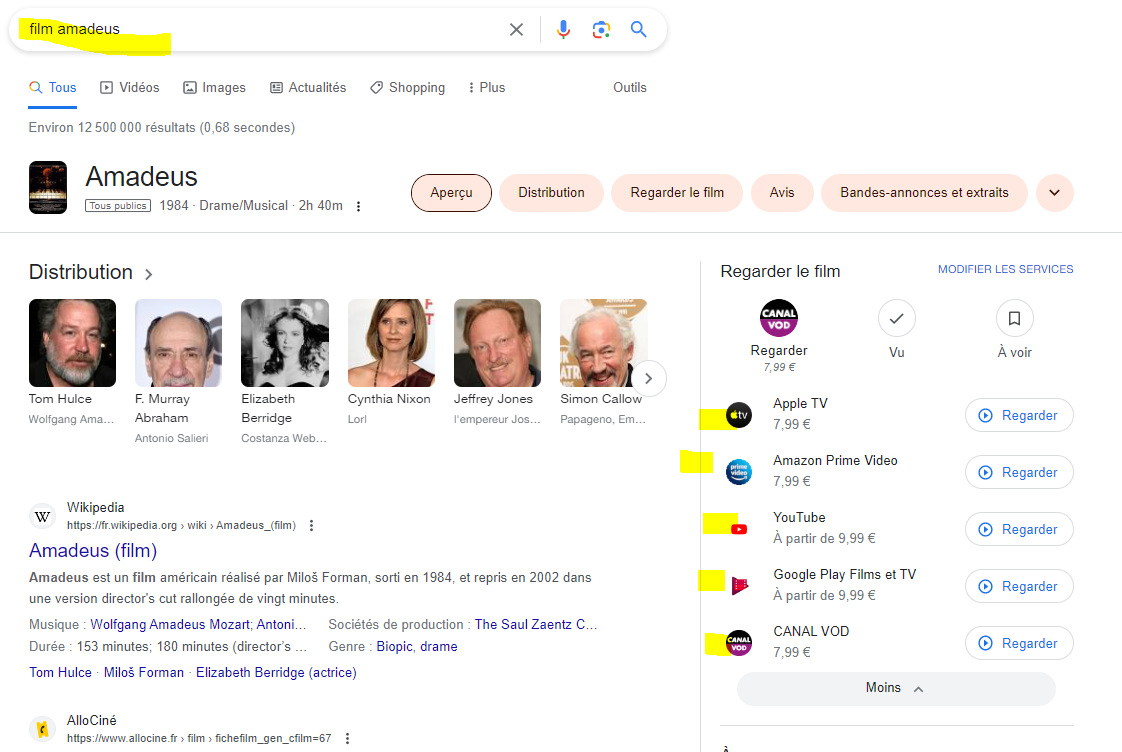Clear the search box with the X icon
The image size is (1122, 752).
click(516, 29)
